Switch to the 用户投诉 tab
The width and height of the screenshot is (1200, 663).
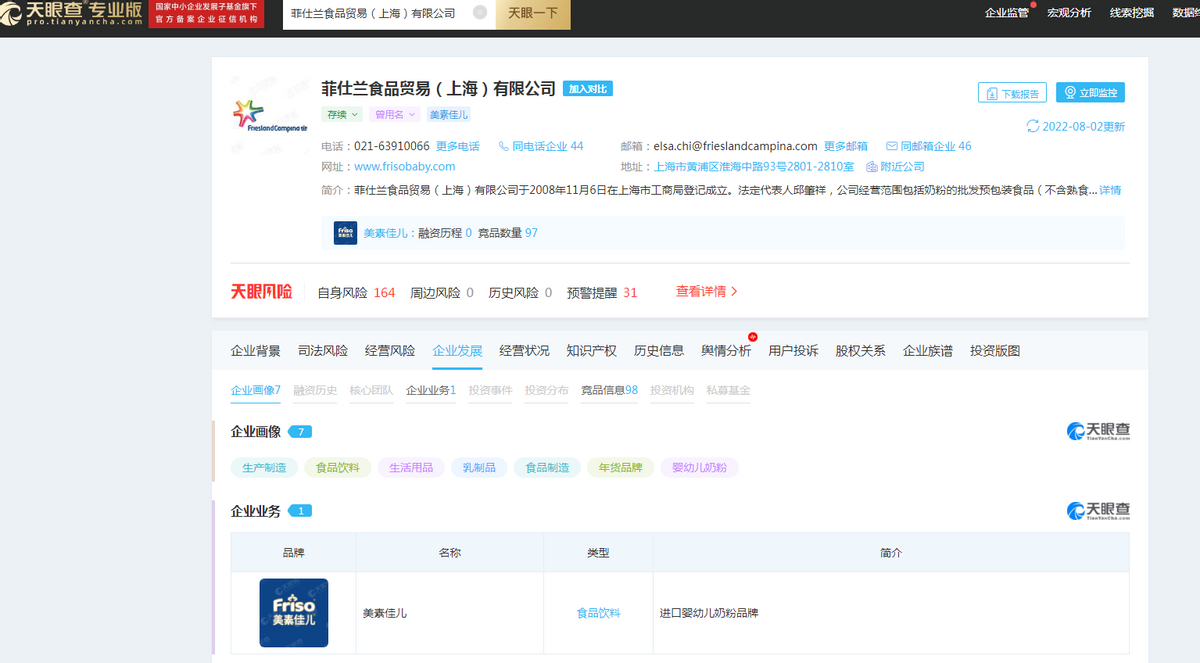click(x=793, y=351)
